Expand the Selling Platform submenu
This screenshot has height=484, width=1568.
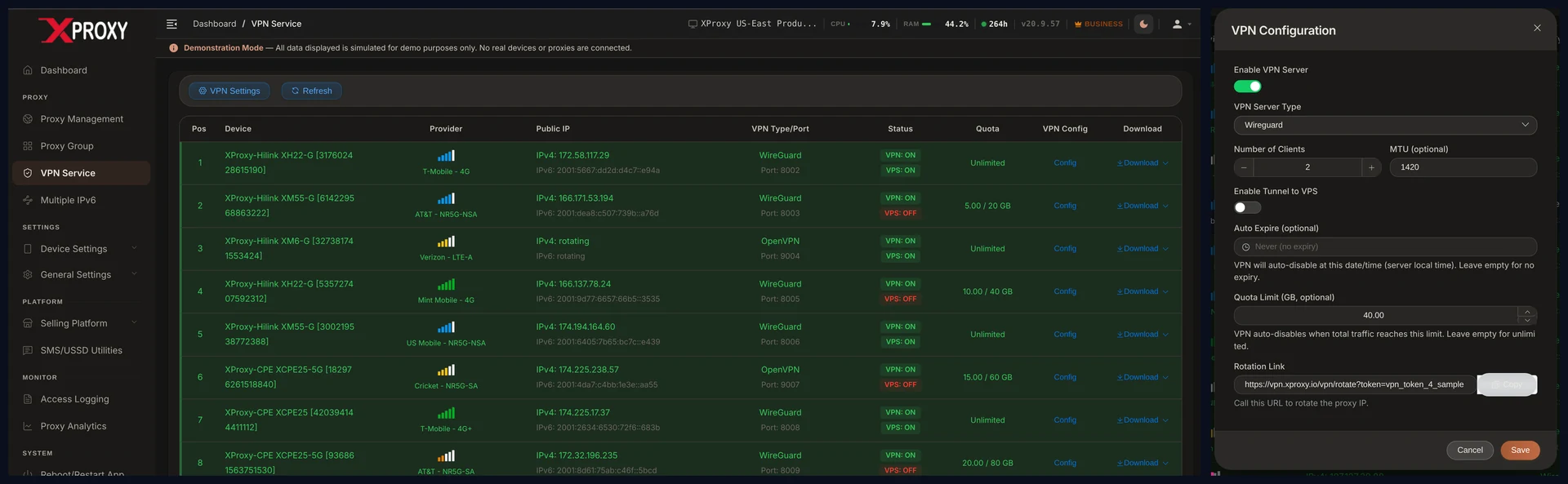(134, 322)
